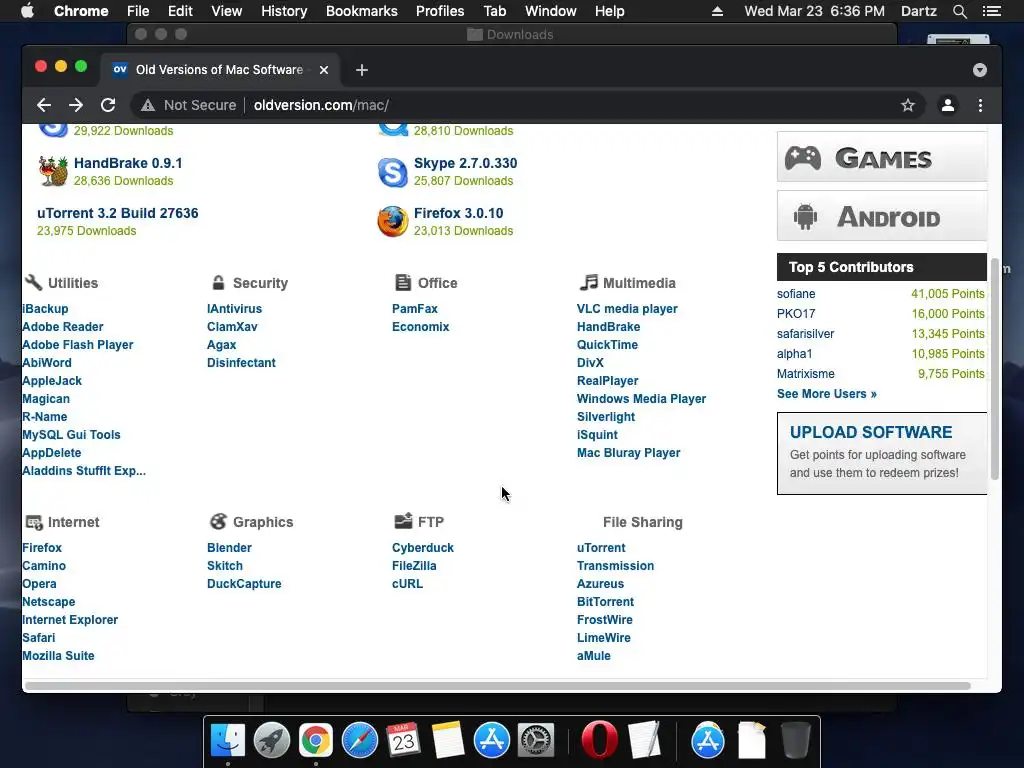Click the Skype 2.7.0.330 logo icon
This screenshot has height=768, width=1024.
click(x=392, y=172)
